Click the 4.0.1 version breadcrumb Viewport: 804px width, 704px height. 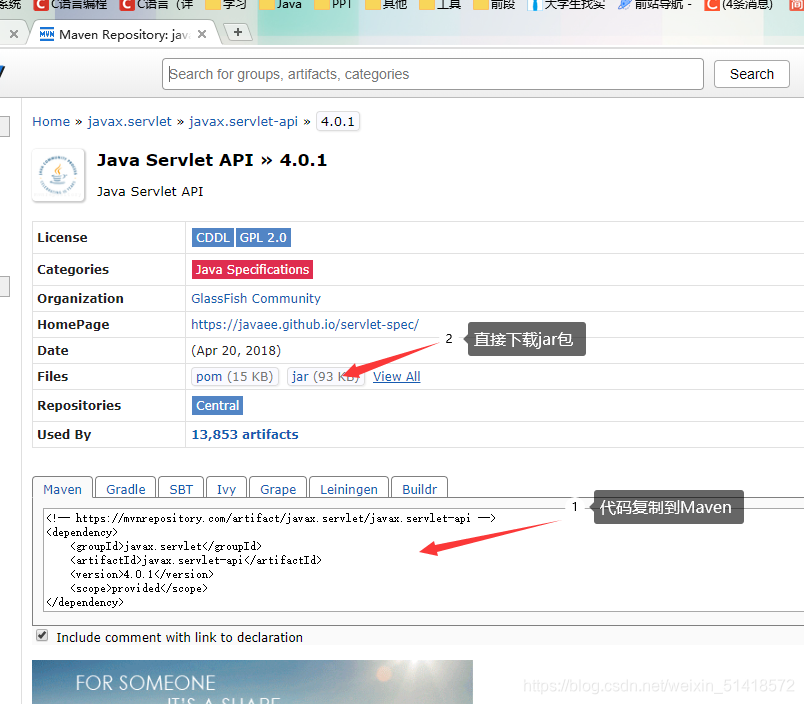click(338, 122)
